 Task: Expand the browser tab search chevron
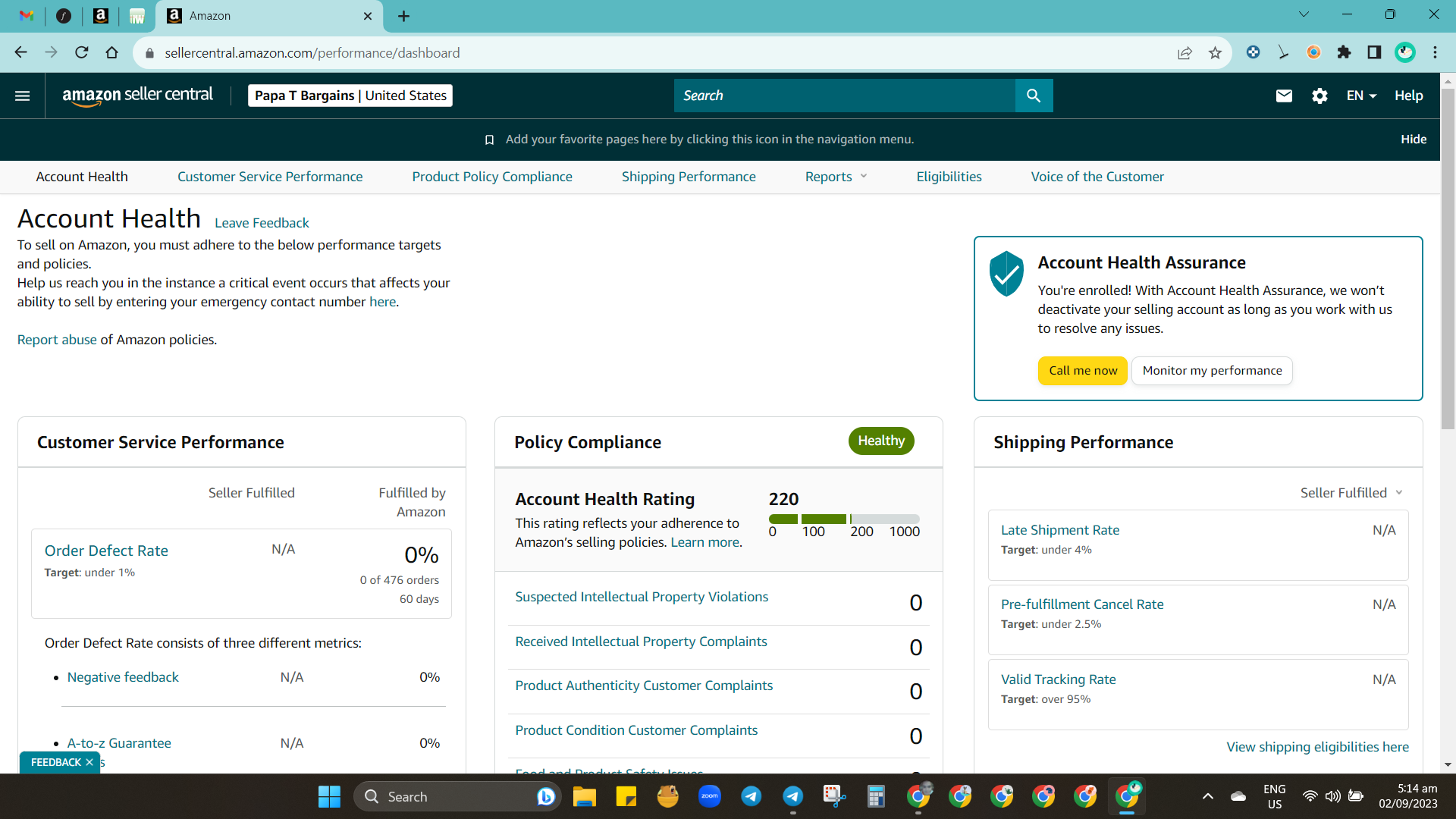point(1304,14)
